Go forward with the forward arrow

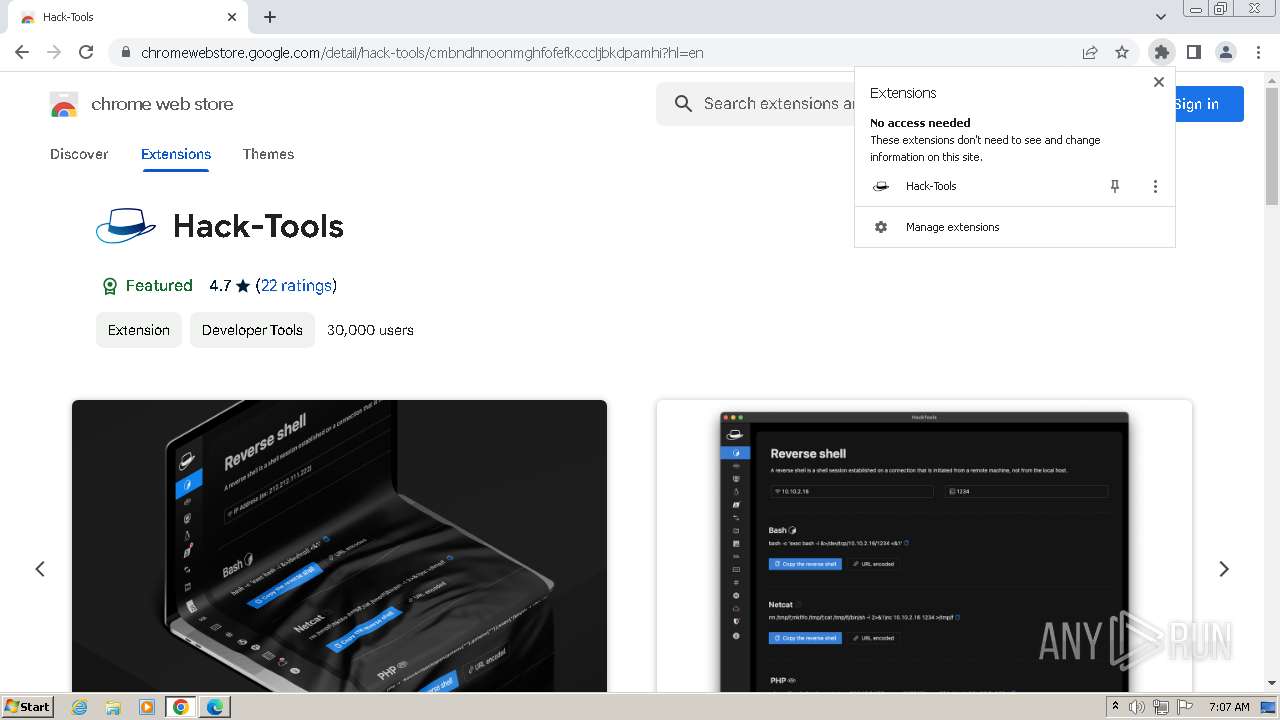click(54, 52)
